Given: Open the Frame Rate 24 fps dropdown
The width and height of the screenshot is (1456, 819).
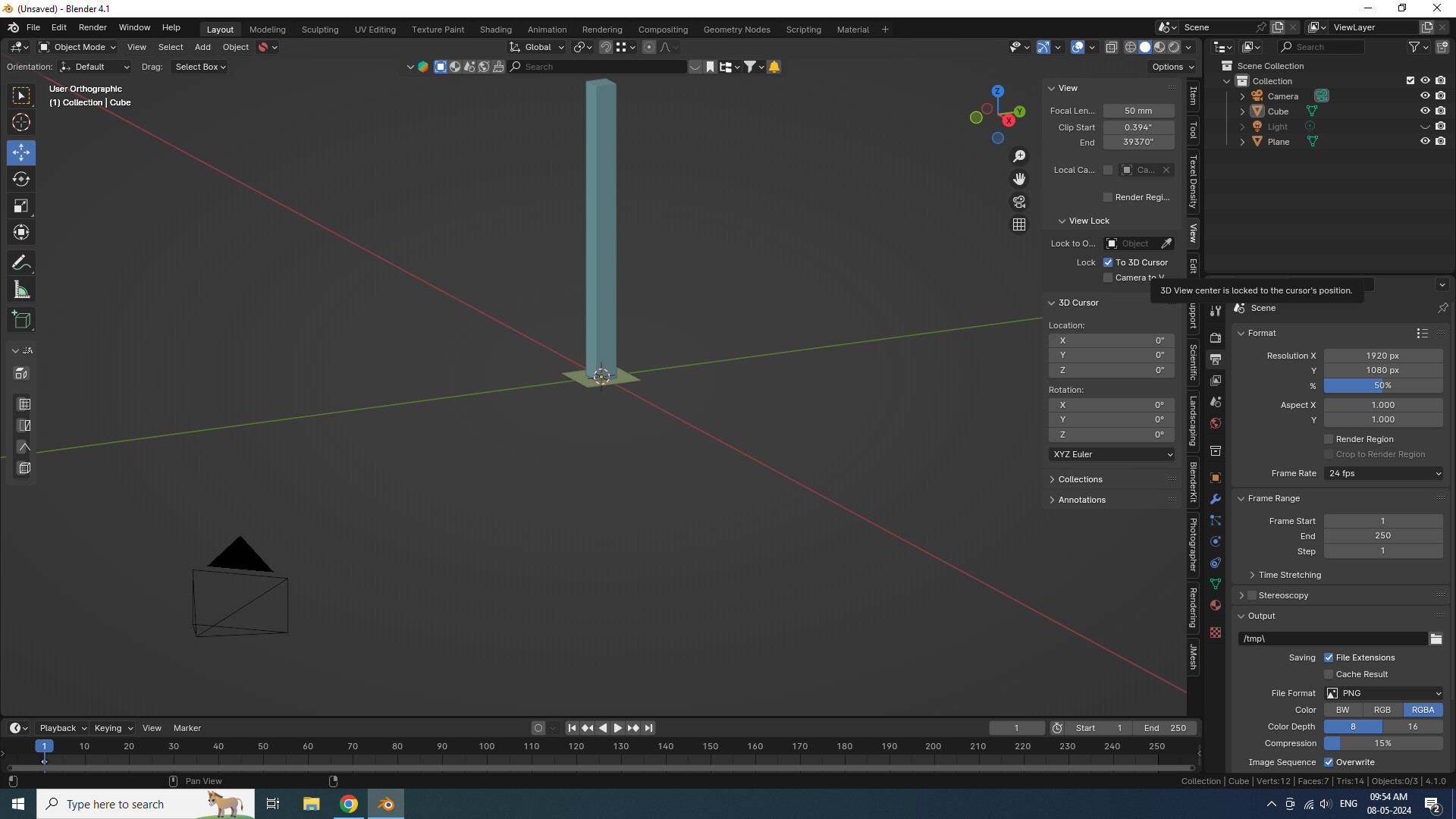Looking at the screenshot, I should [x=1383, y=473].
